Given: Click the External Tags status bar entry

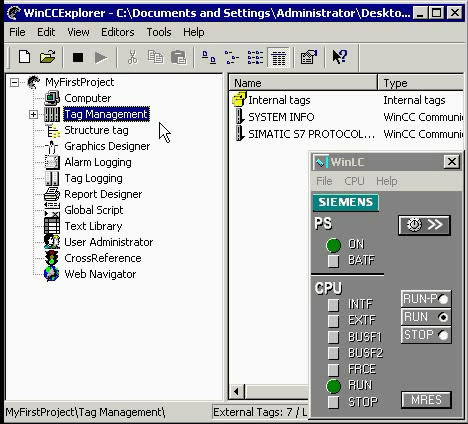Looking at the screenshot, I should (260, 412).
